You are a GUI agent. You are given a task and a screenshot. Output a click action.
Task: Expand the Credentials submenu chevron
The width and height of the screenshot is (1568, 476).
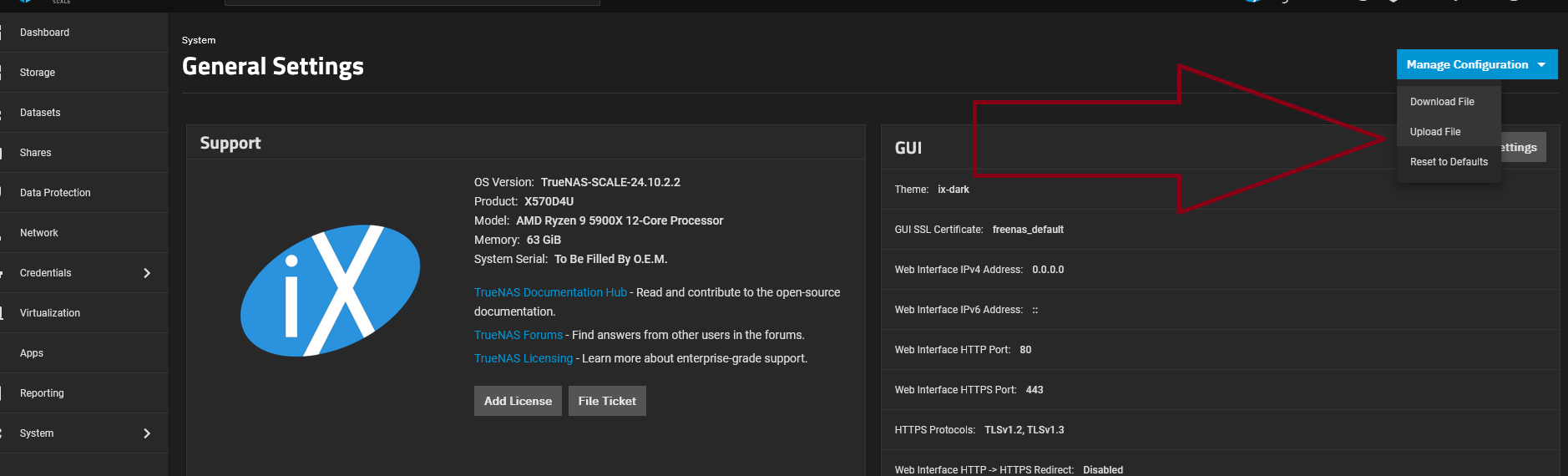click(x=147, y=273)
